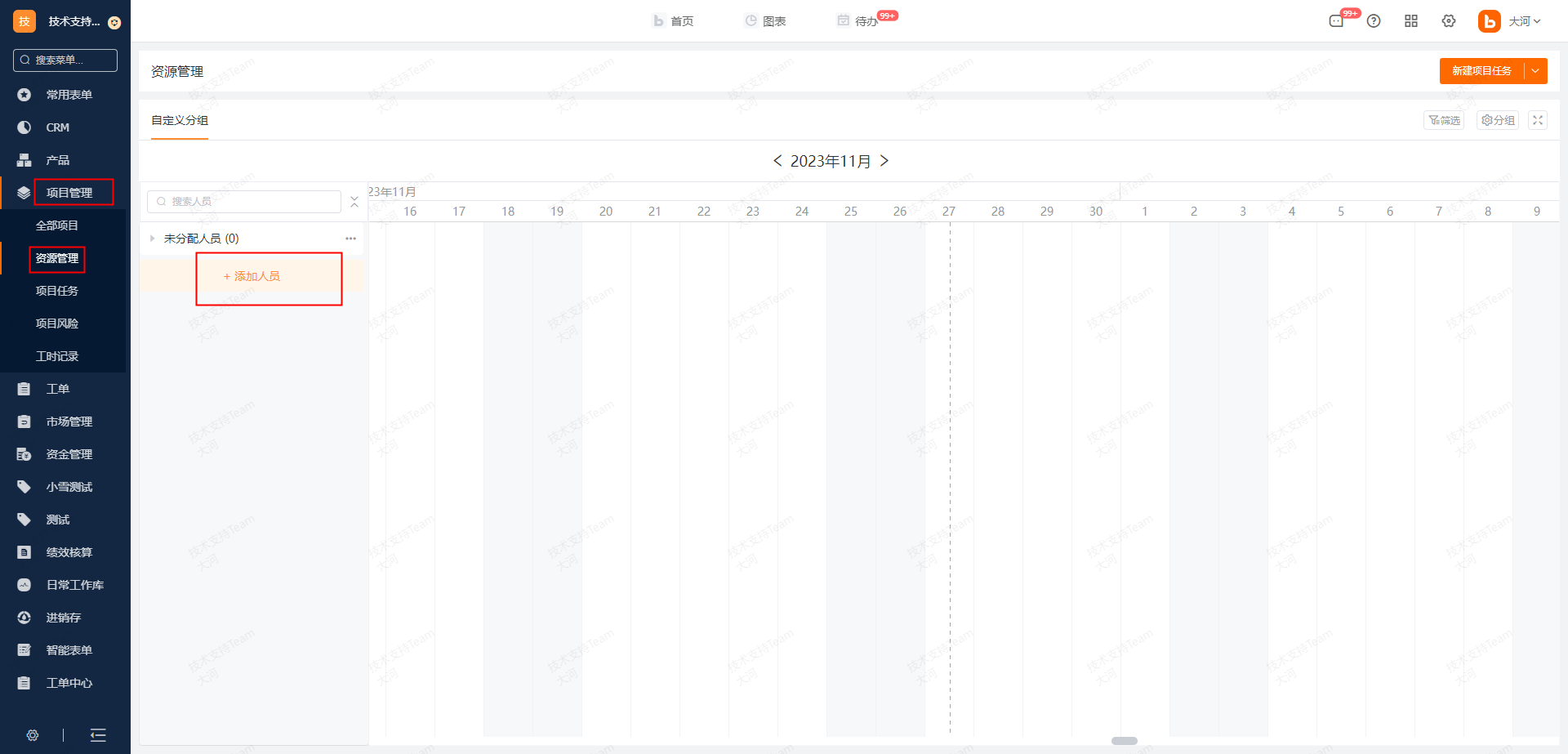This screenshot has height=754, width=1568.
Task: Click the 小雪测试 tag icon
Action: [24, 487]
